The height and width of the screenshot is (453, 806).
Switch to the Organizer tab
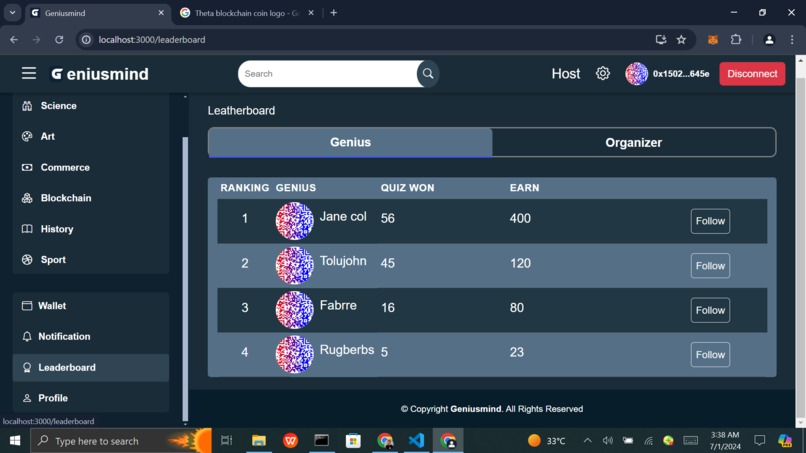click(633, 142)
